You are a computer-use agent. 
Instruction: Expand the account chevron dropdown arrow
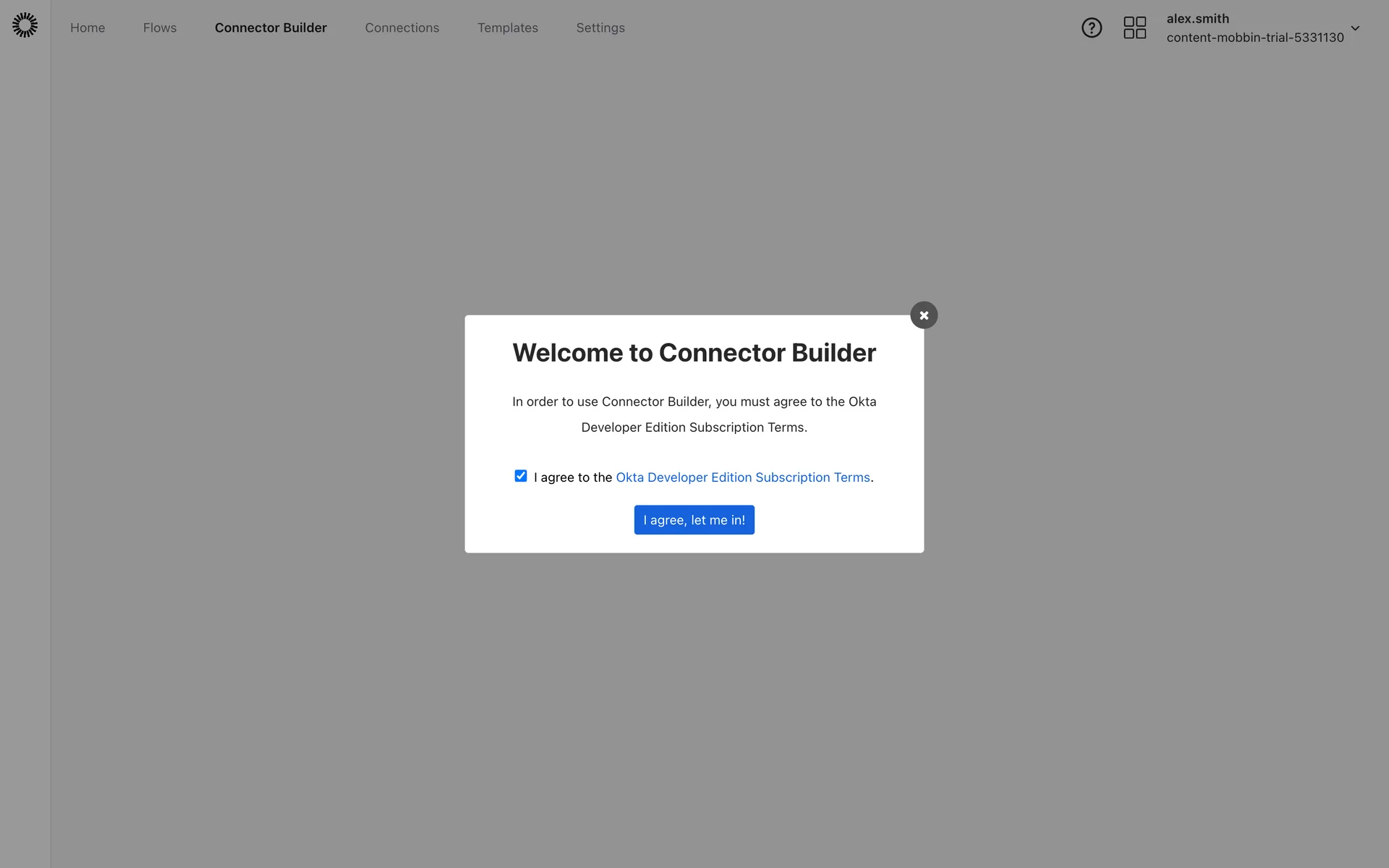tap(1355, 28)
